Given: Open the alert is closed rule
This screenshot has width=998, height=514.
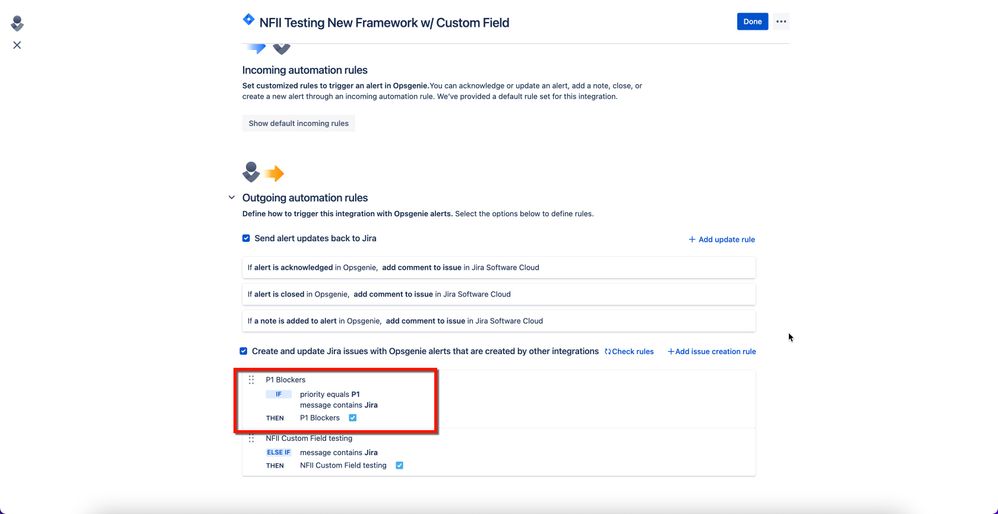Looking at the screenshot, I should [498, 295].
